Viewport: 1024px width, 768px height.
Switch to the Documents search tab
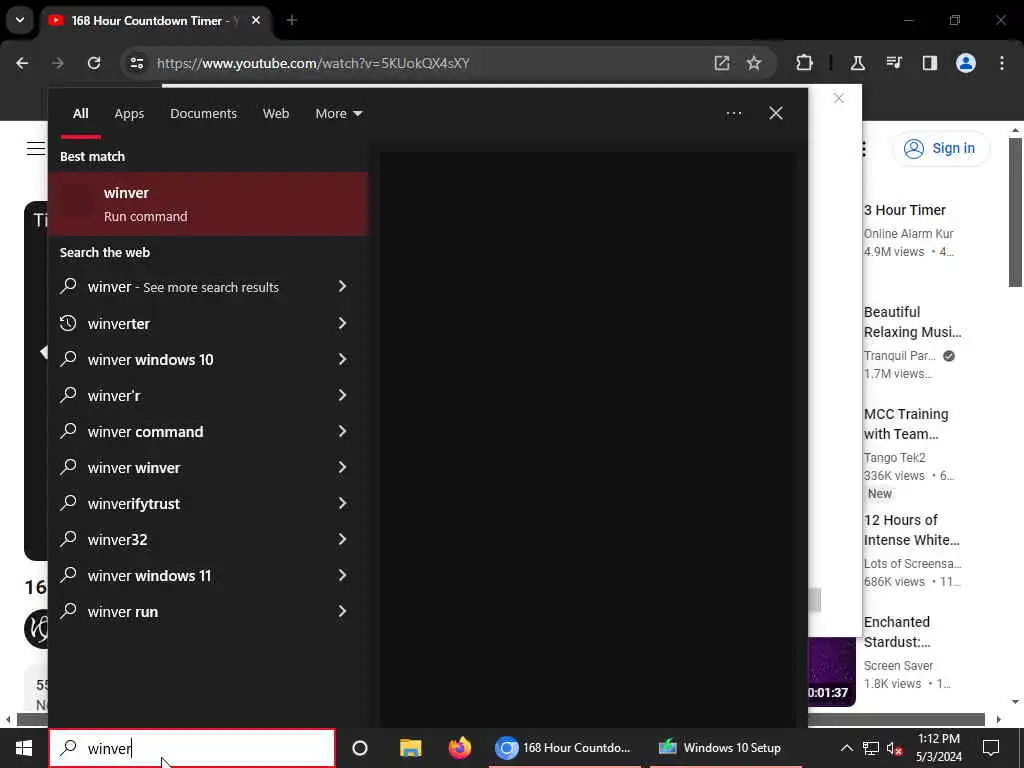click(x=203, y=114)
